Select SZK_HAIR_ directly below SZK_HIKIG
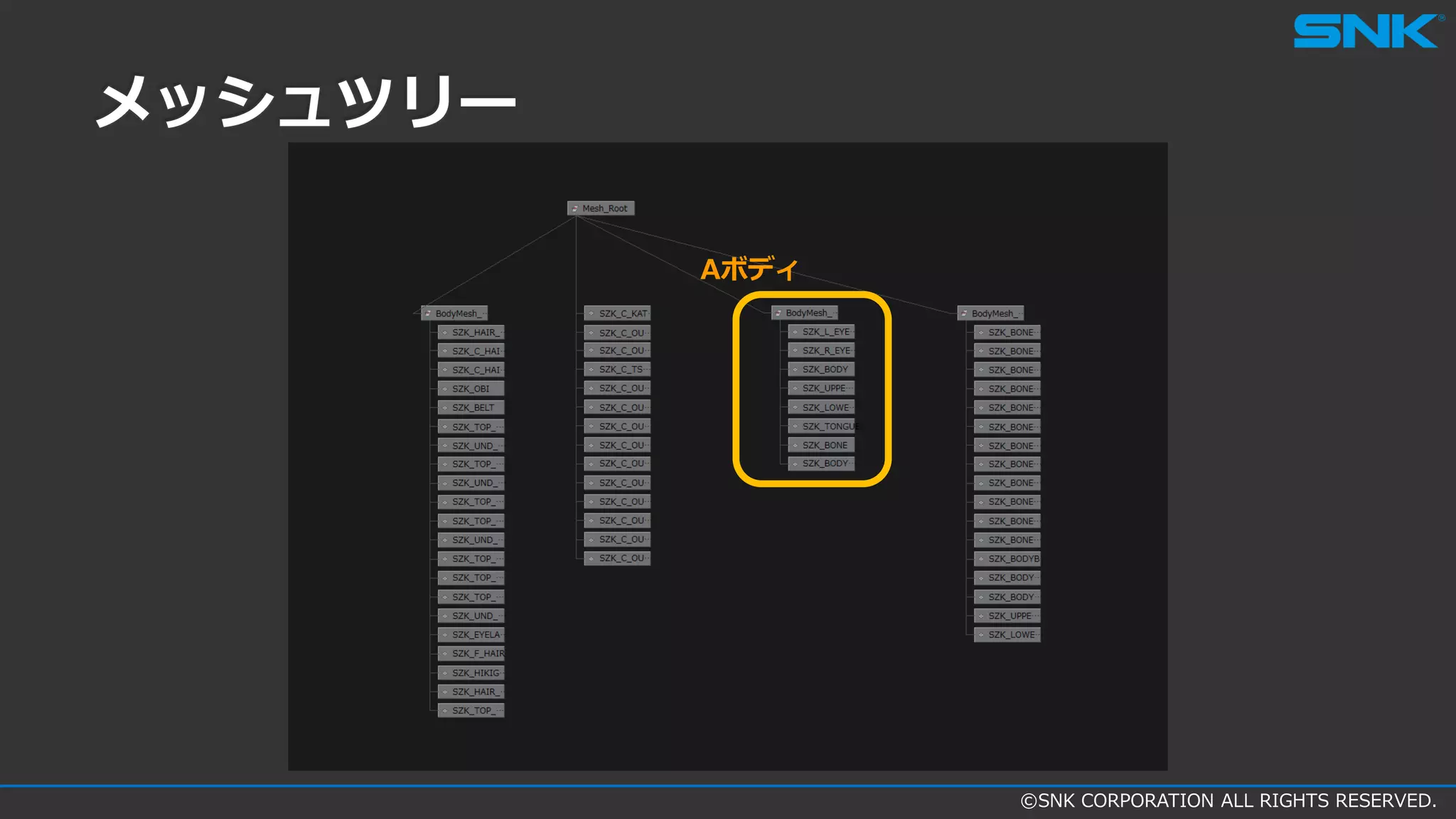This screenshot has width=1456, height=819. (471, 692)
